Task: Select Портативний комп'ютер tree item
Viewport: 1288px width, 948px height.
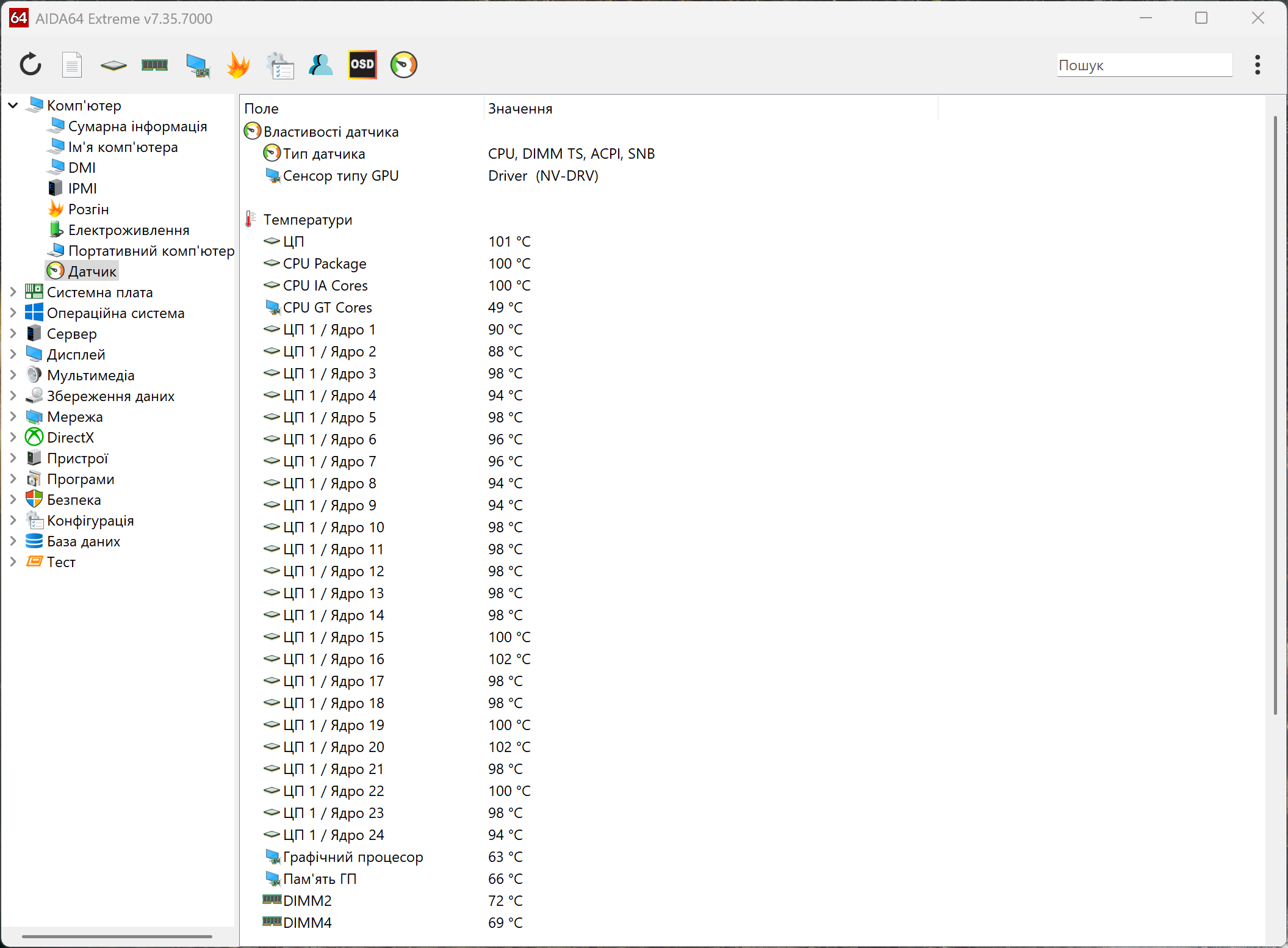Action: coord(151,251)
